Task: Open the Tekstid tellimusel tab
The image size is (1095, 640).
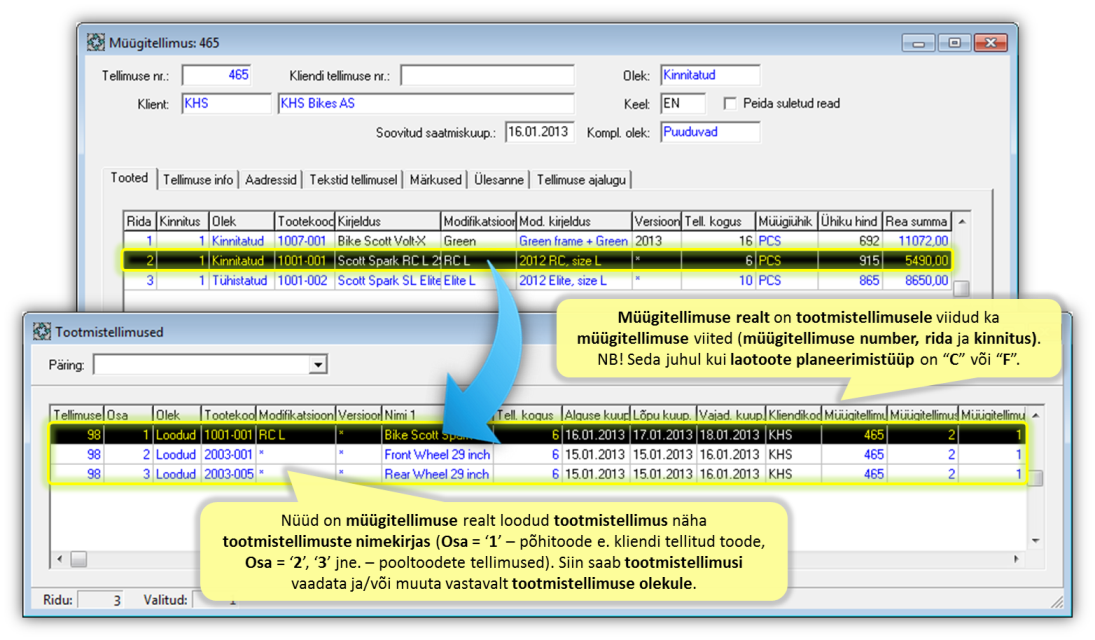Action: pyautogui.click(x=353, y=180)
